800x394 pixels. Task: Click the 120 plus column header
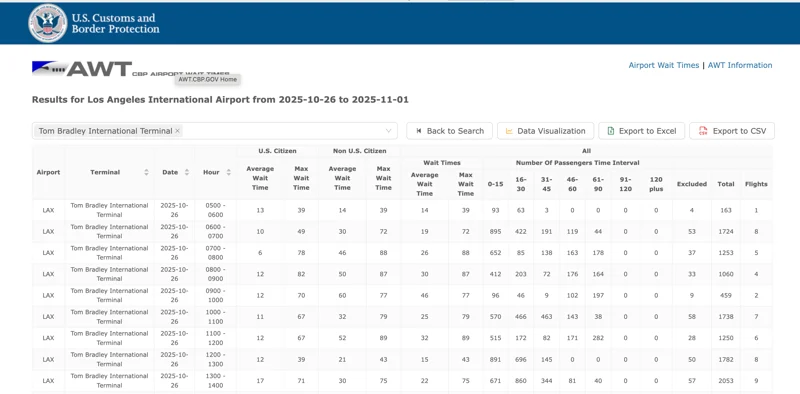pyautogui.click(x=656, y=184)
